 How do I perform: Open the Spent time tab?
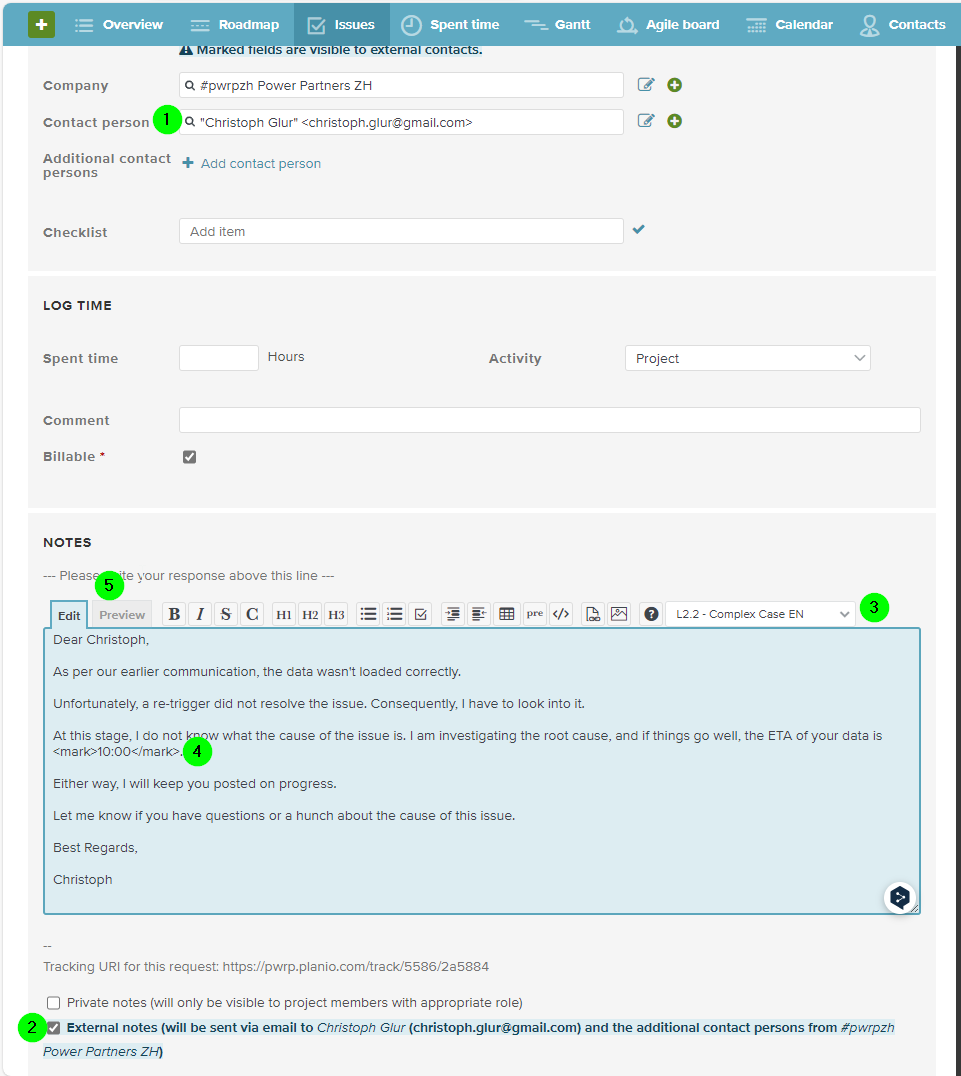click(x=450, y=25)
